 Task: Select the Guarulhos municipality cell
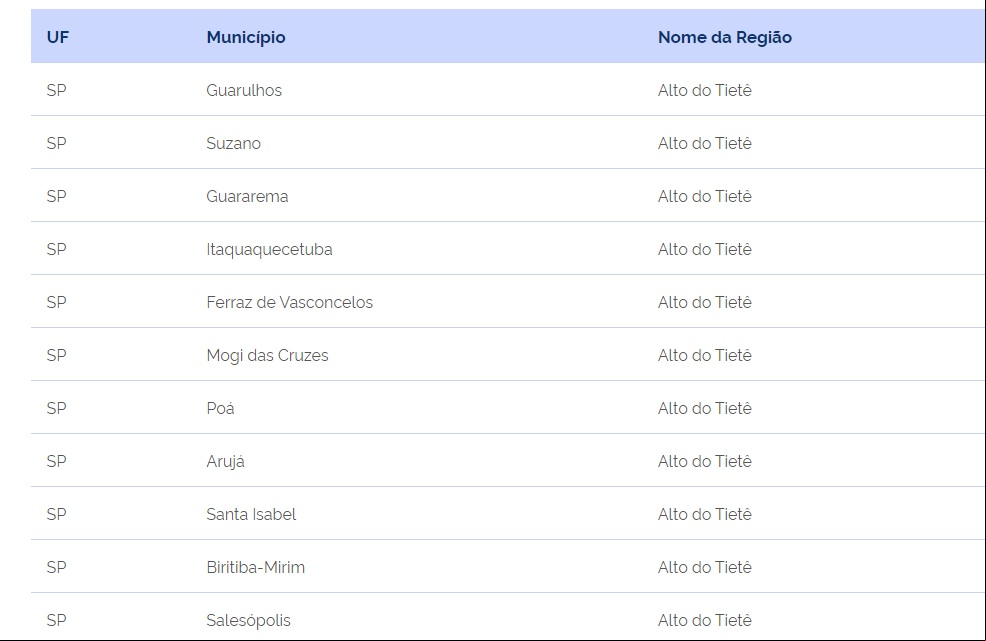pyautogui.click(x=244, y=91)
